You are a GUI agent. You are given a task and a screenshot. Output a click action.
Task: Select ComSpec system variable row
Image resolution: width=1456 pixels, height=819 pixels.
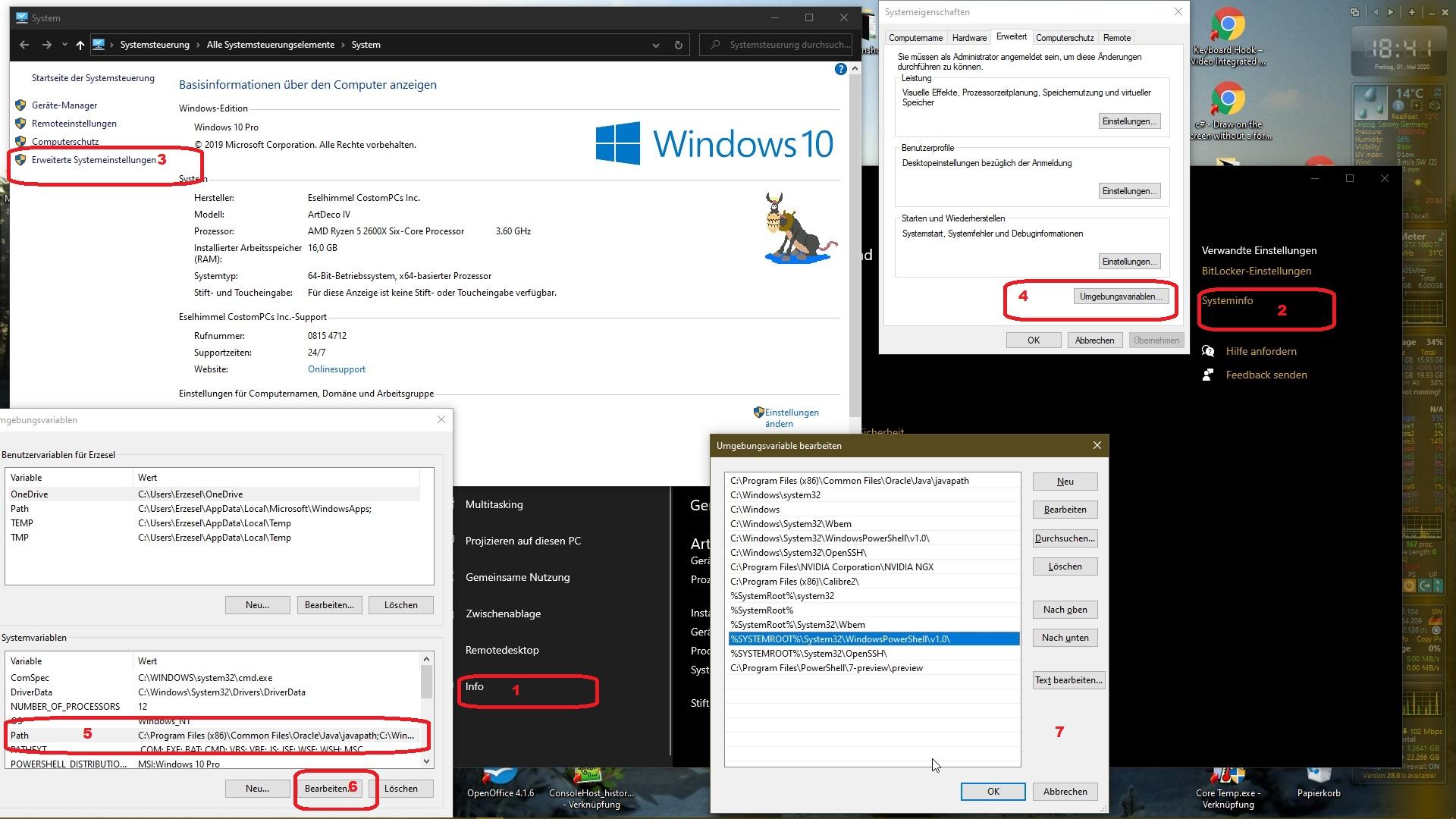point(212,678)
